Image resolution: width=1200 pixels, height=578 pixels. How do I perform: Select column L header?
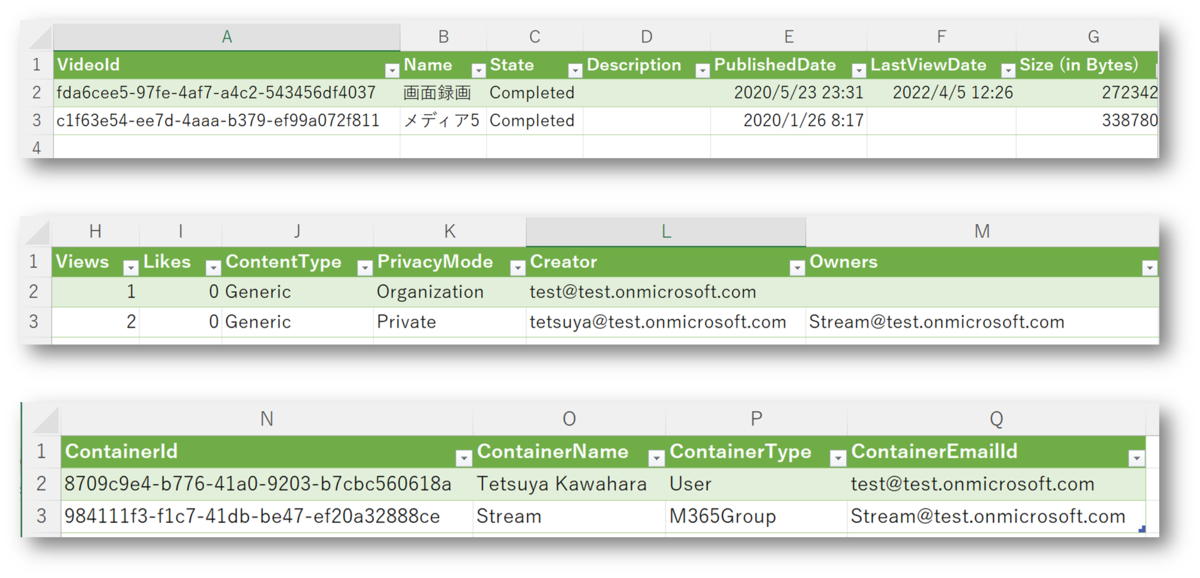coord(666,232)
